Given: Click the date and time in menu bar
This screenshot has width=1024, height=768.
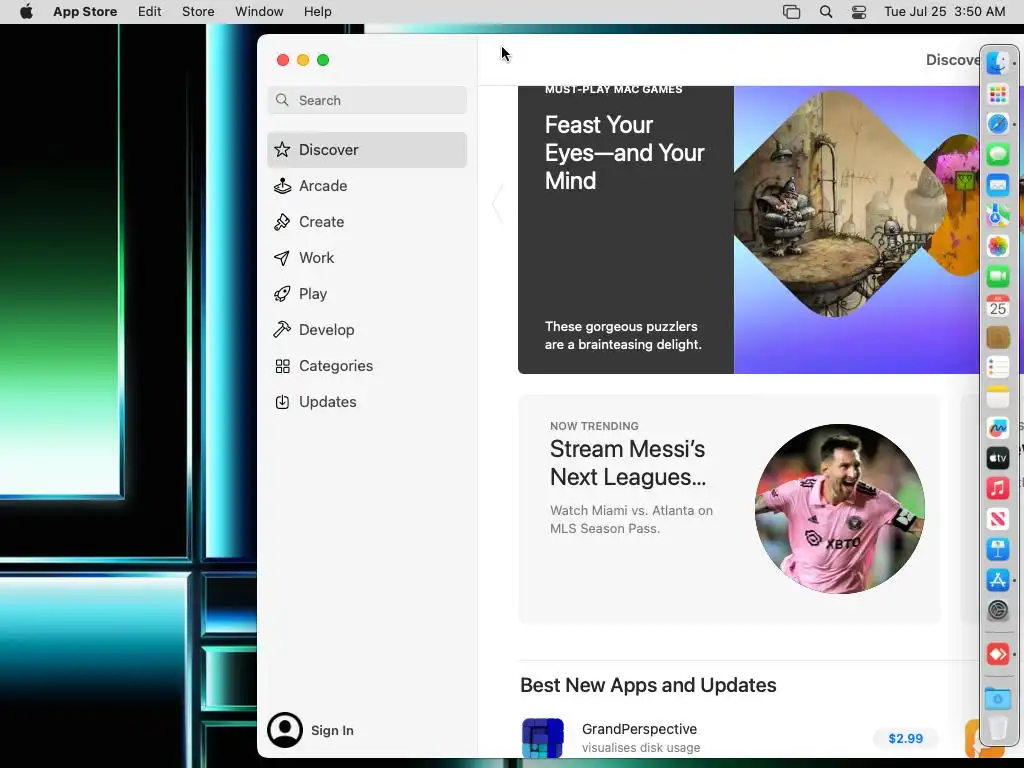Looking at the screenshot, I should 944,11.
